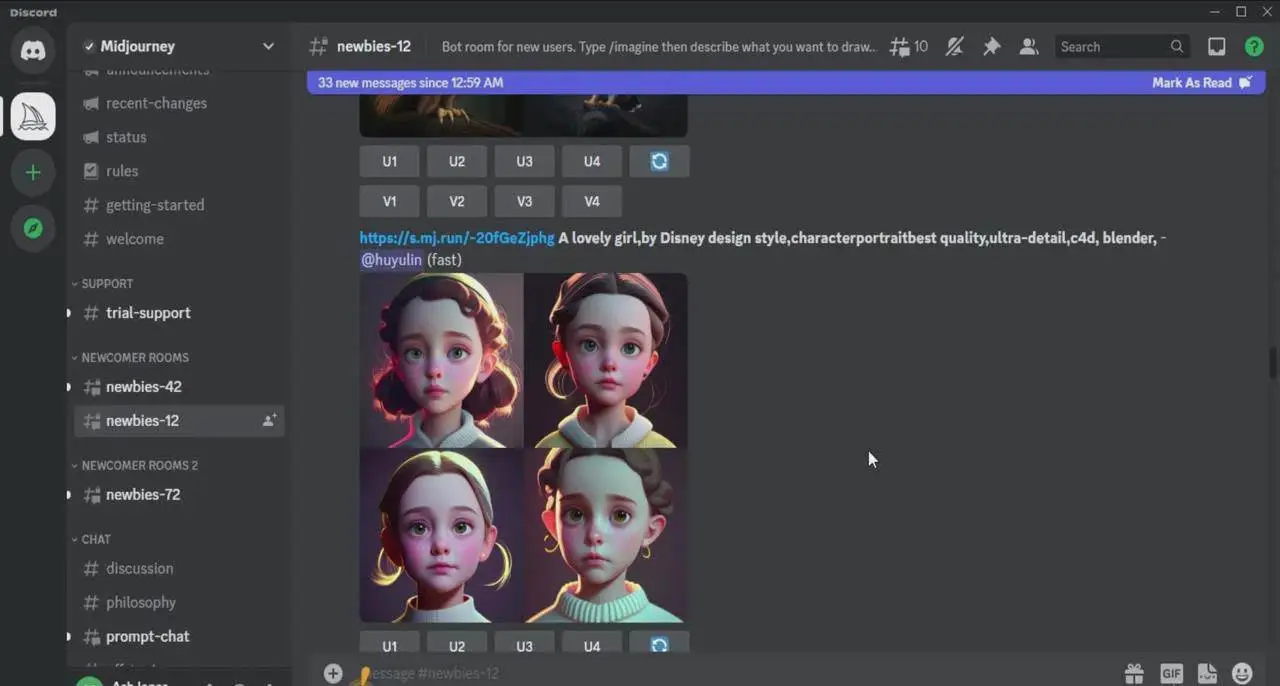
Task: Click the top-left girl portrait thumbnail
Action: pyautogui.click(x=441, y=360)
